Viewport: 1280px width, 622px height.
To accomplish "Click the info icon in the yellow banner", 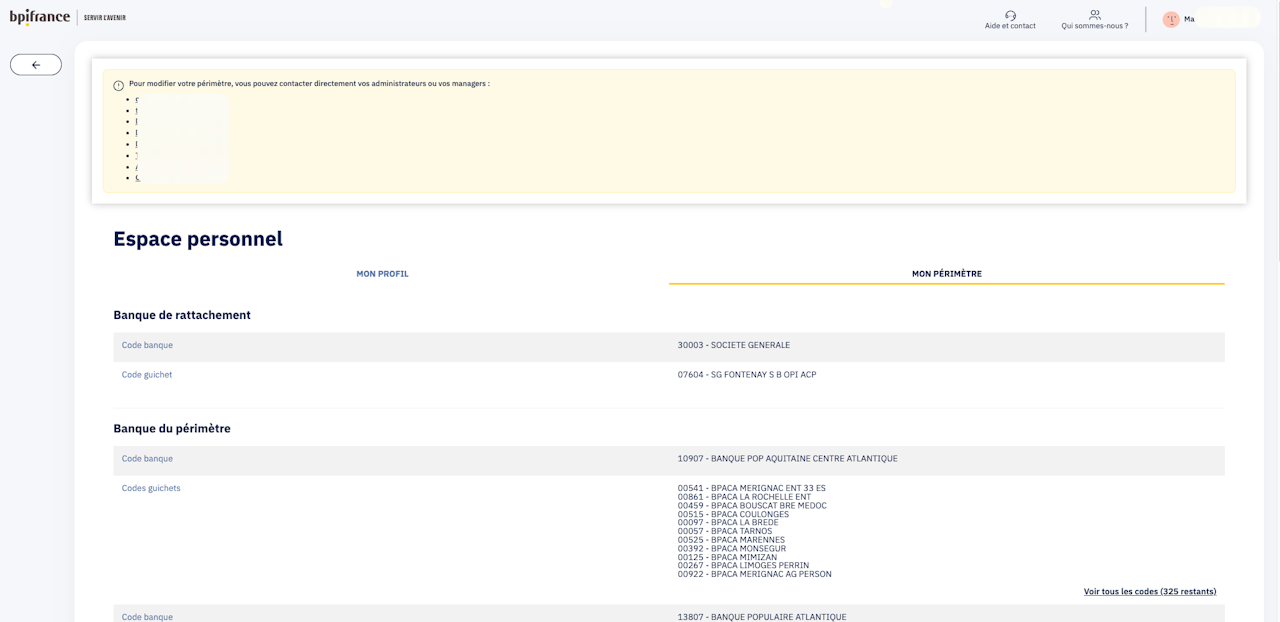I will click(x=119, y=86).
